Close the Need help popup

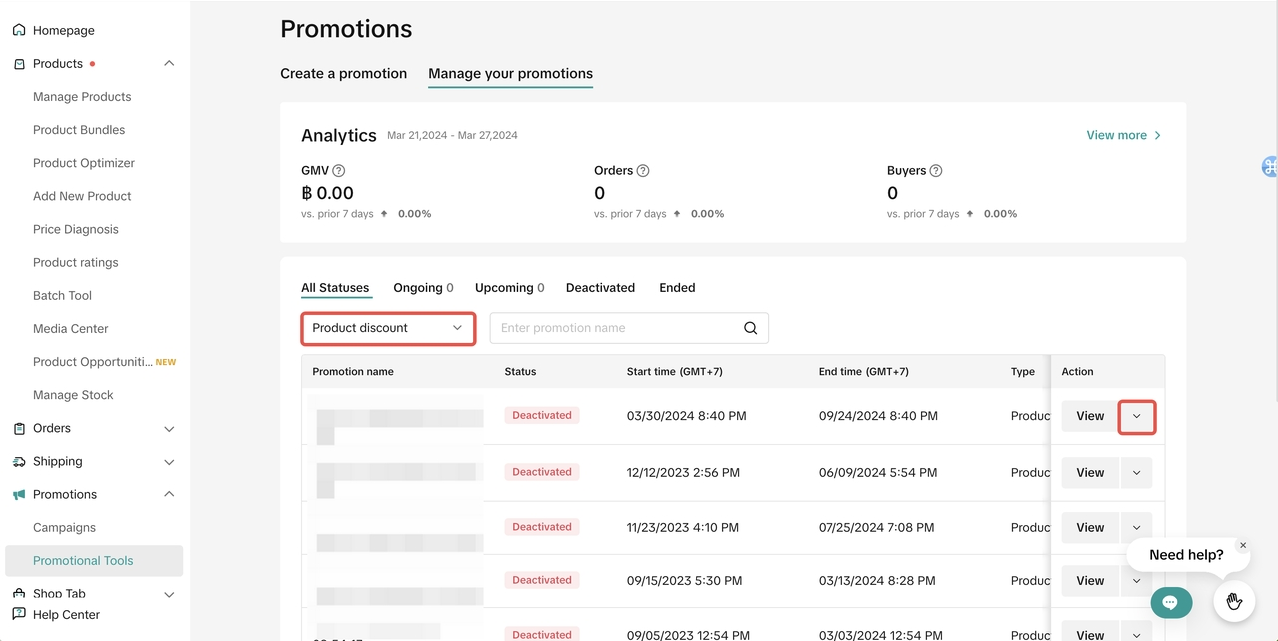click(x=1243, y=546)
